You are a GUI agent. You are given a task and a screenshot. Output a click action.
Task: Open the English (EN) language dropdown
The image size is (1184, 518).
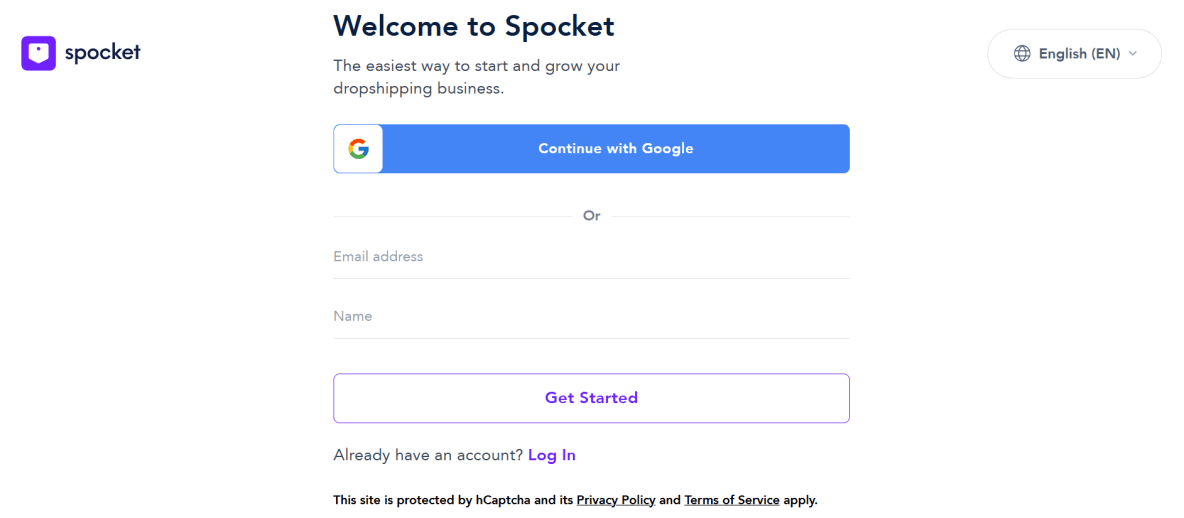pyautogui.click(x=1078, y=54)
